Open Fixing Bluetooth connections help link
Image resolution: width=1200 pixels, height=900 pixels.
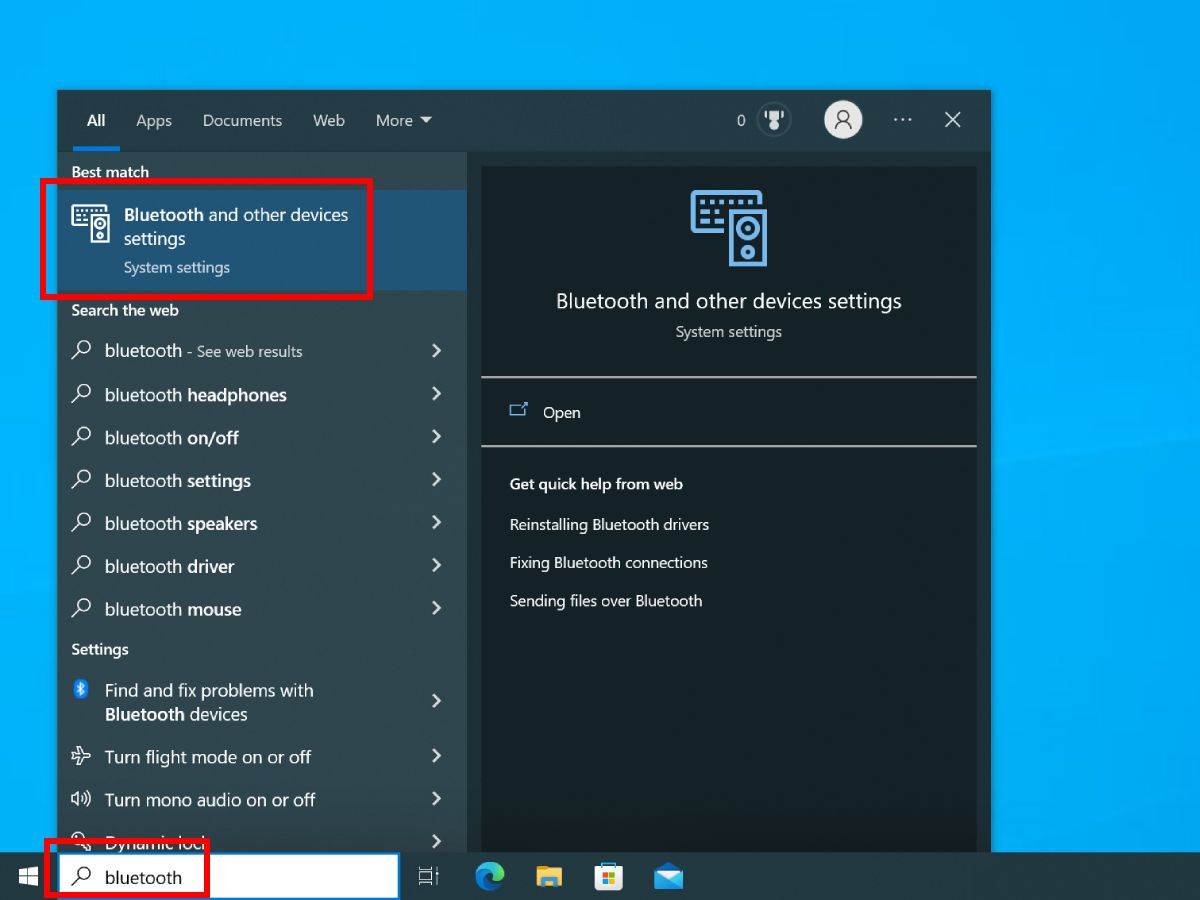pos(608,562)
